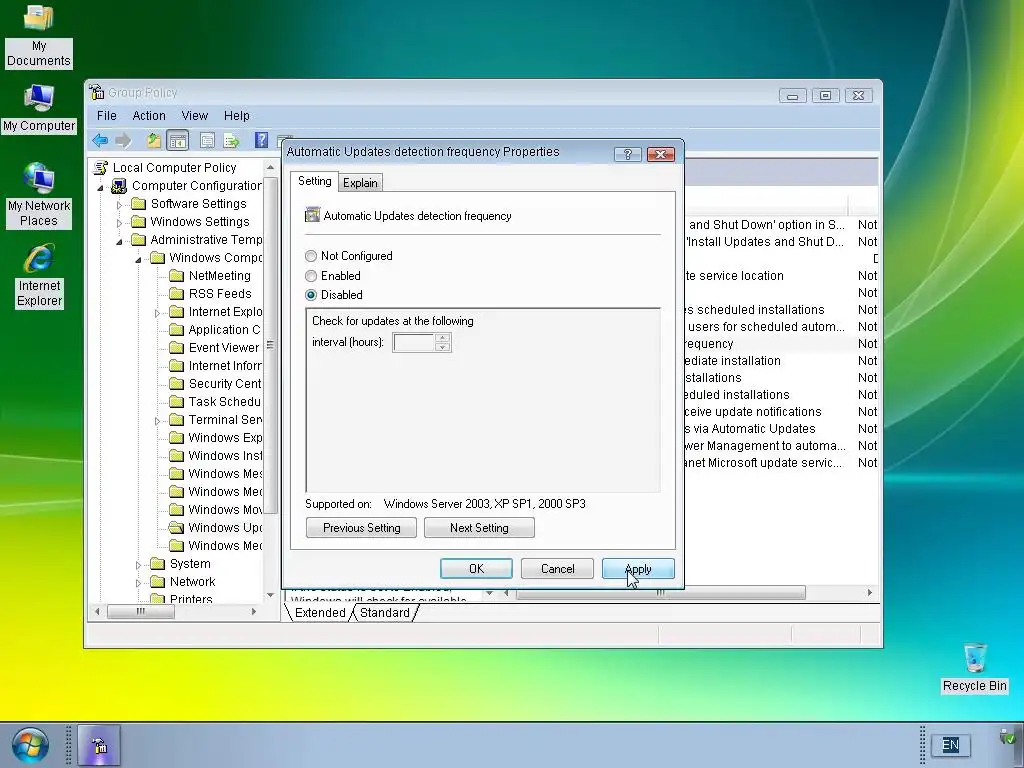
Task: Click the Computer Configuration icon
Action: (x=119, y=186)
